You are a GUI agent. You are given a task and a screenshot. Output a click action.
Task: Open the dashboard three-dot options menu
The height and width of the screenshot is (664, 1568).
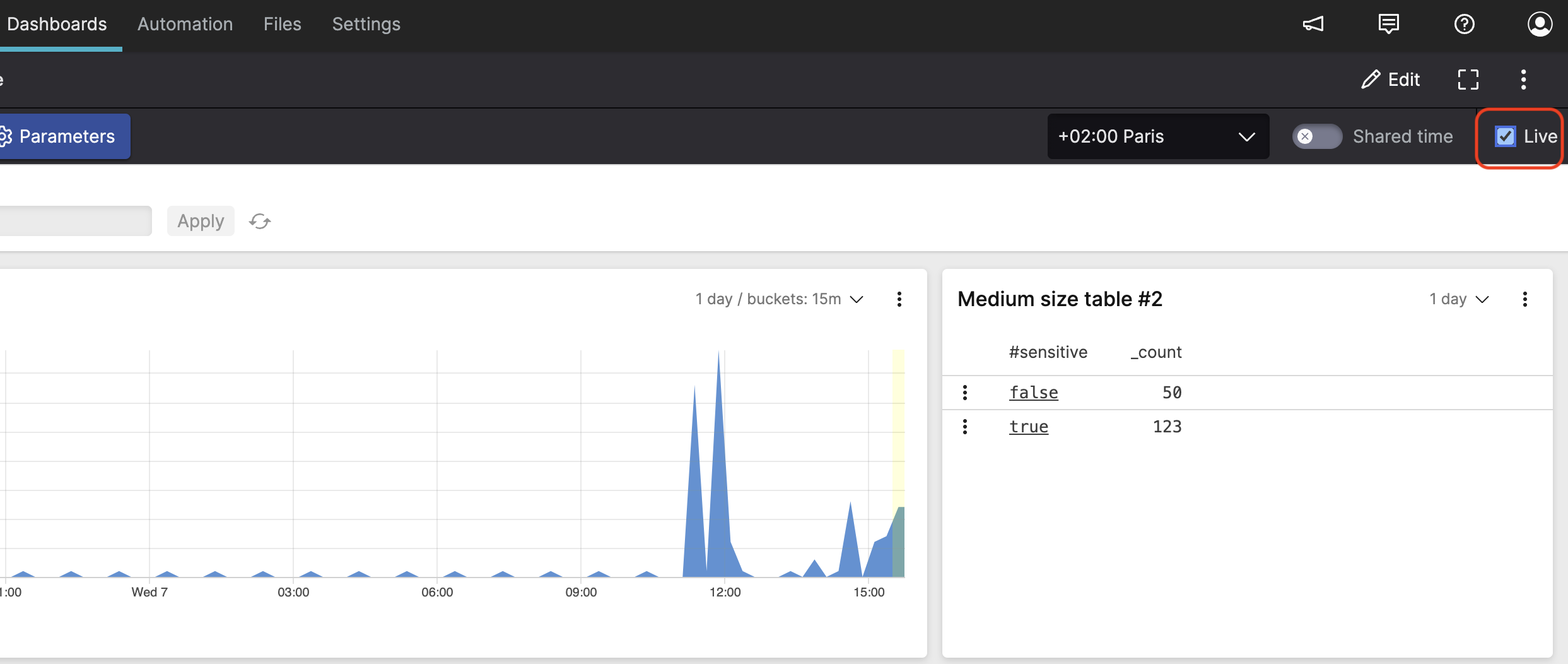pyautogui.click(x=1523, y=80)
